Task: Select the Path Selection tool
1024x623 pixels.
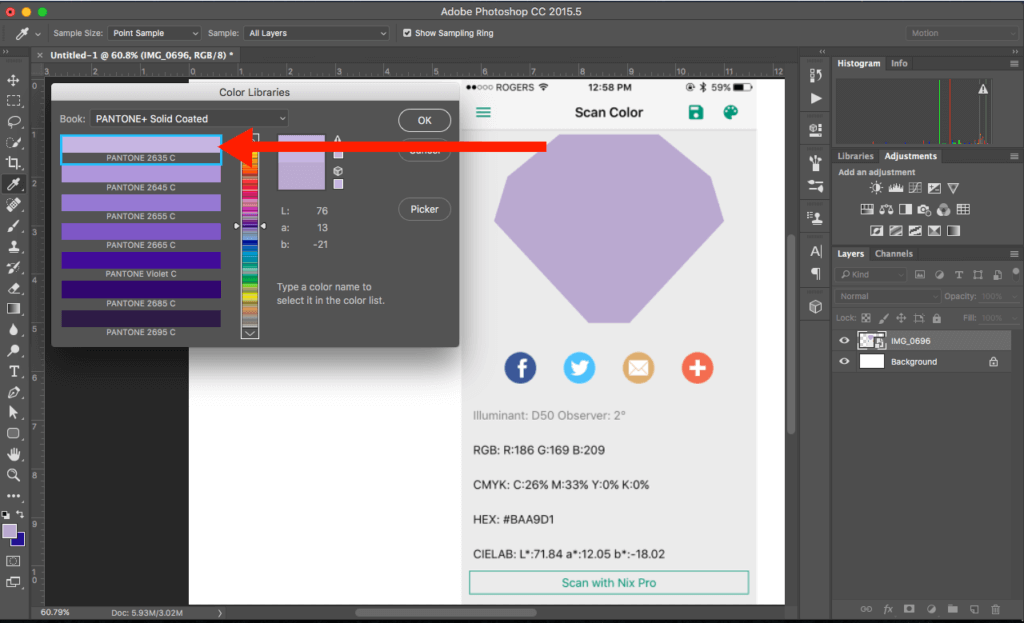Action: click(13, 413)
